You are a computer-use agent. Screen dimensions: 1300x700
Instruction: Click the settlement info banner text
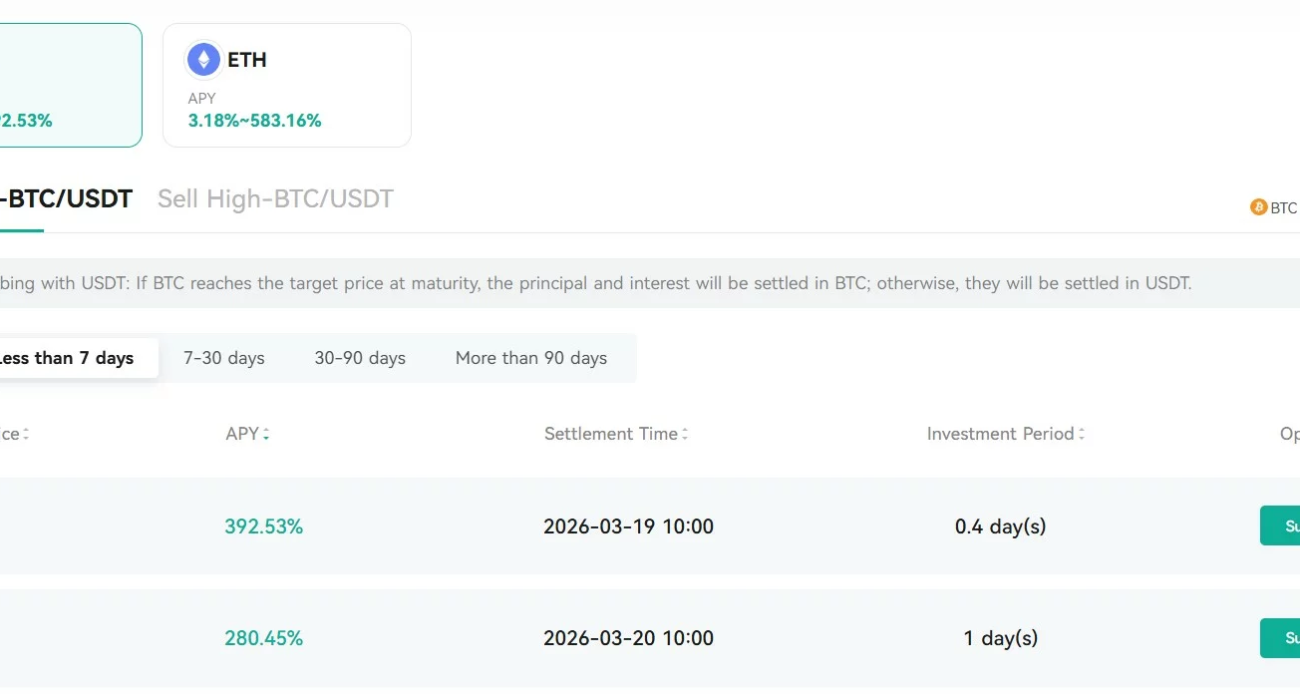[x=595, y=283]
